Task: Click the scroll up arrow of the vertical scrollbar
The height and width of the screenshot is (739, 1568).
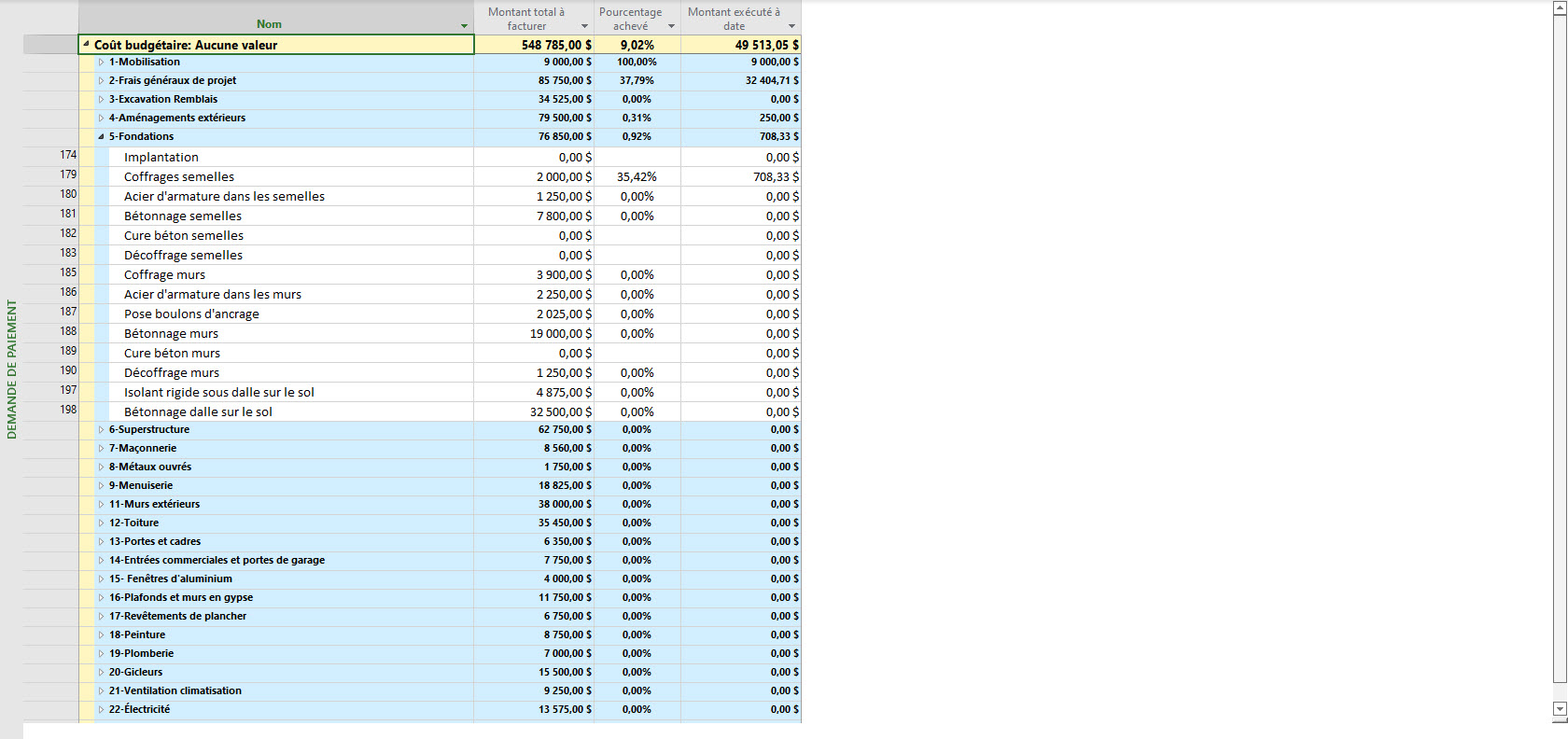Action: click(x=1559, y=7)
